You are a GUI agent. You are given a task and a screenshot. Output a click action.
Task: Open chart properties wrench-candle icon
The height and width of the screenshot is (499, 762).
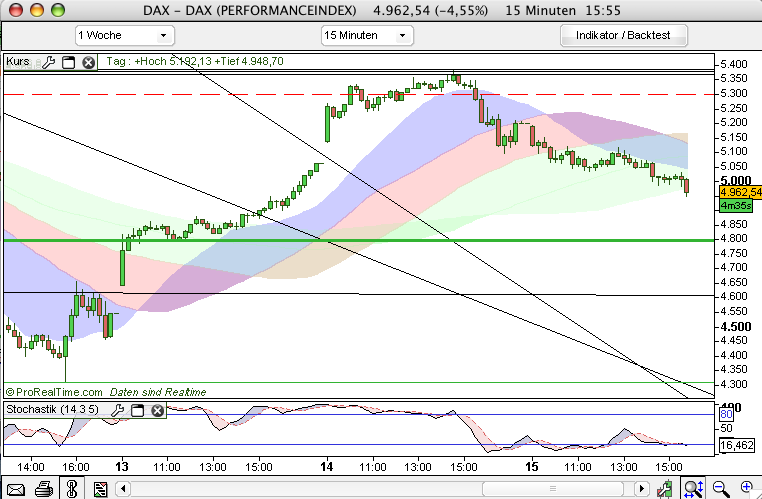pos(664,488)
